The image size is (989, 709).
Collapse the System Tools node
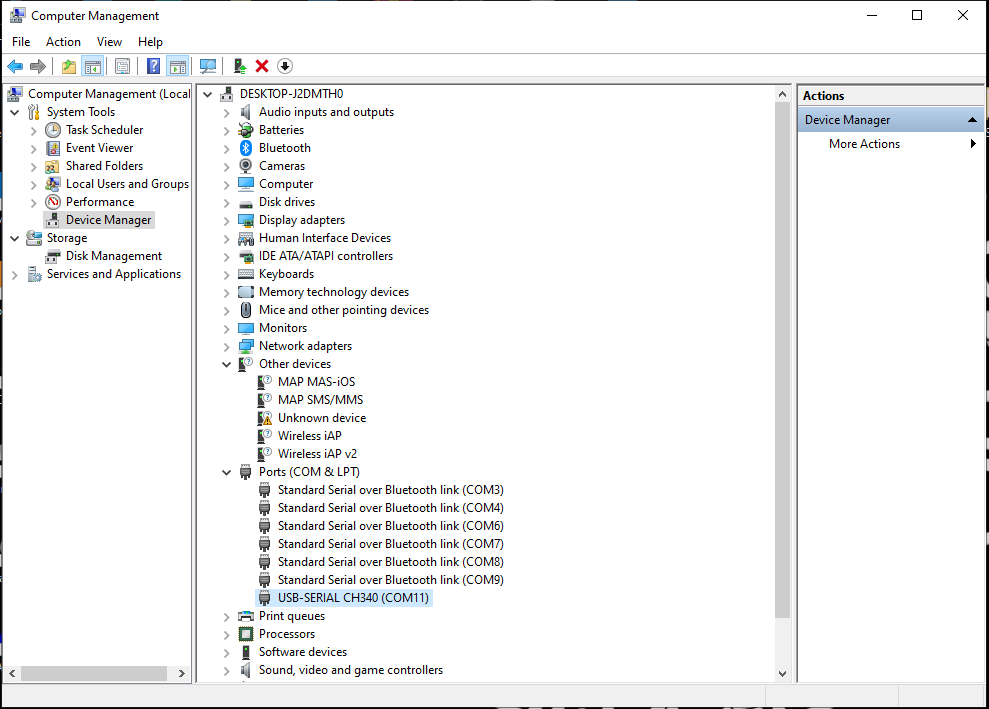point(15,112)
